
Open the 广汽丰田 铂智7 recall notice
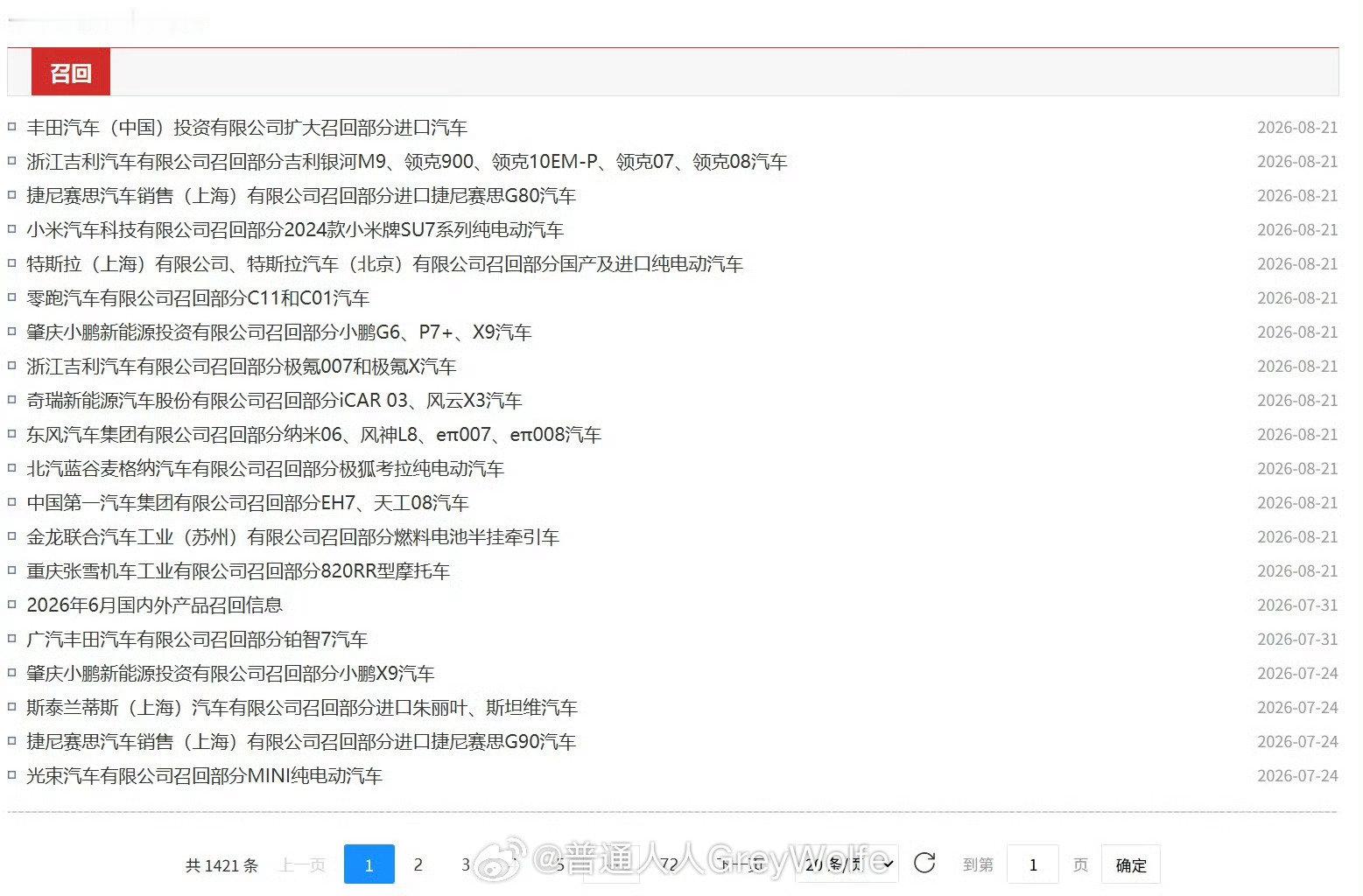pos(197,640)
